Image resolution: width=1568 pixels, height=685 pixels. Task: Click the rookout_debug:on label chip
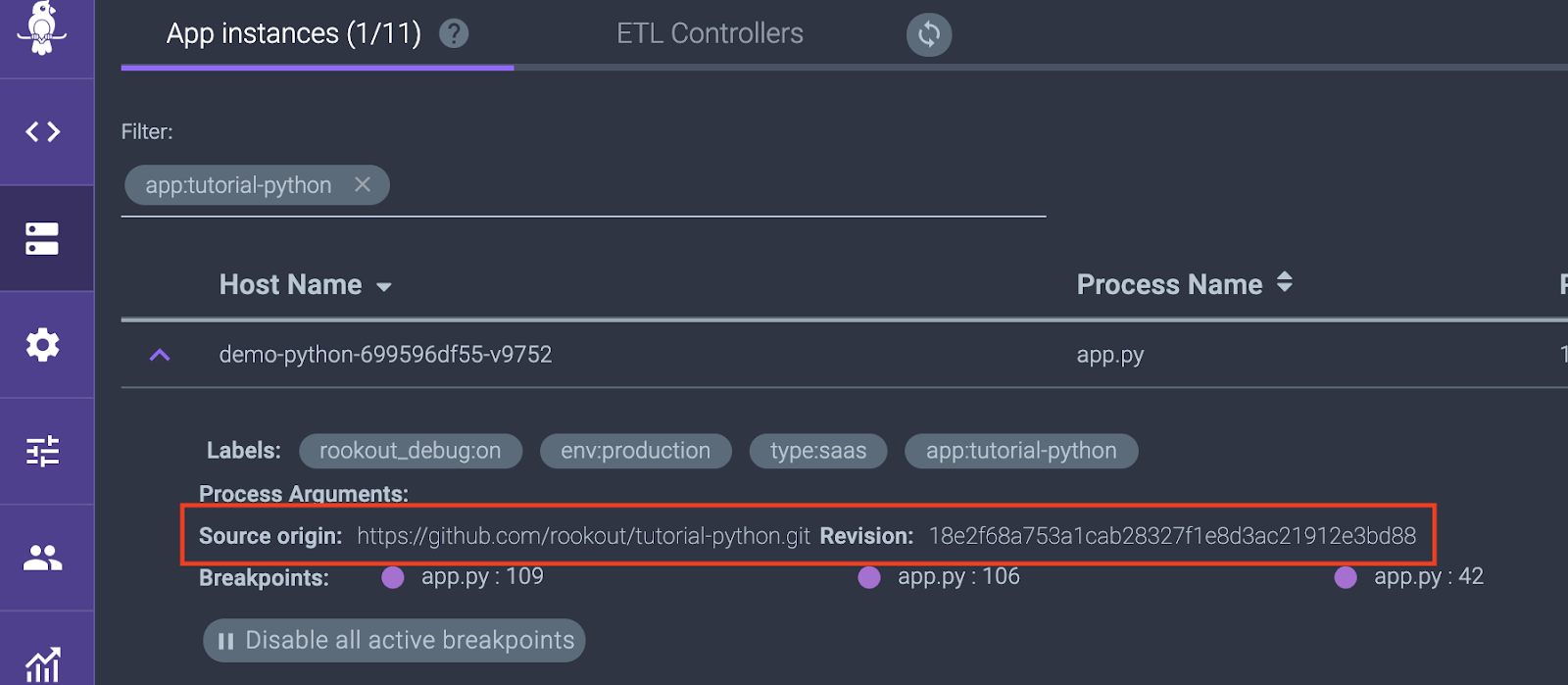(410, 451)
